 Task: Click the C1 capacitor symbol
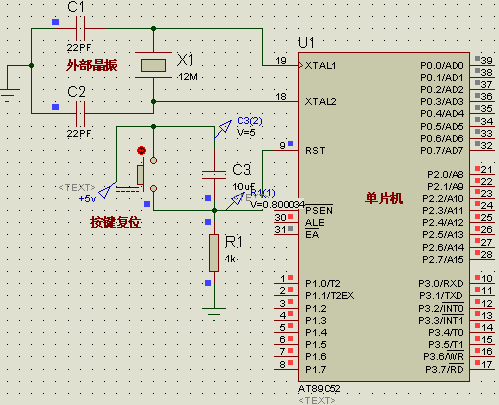(80, 29)
